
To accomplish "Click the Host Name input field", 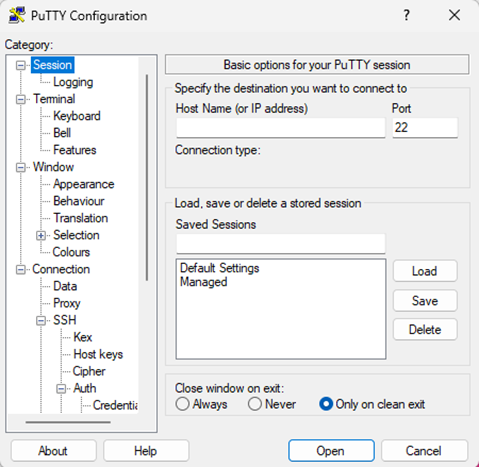I will click(x=281, y=127).
